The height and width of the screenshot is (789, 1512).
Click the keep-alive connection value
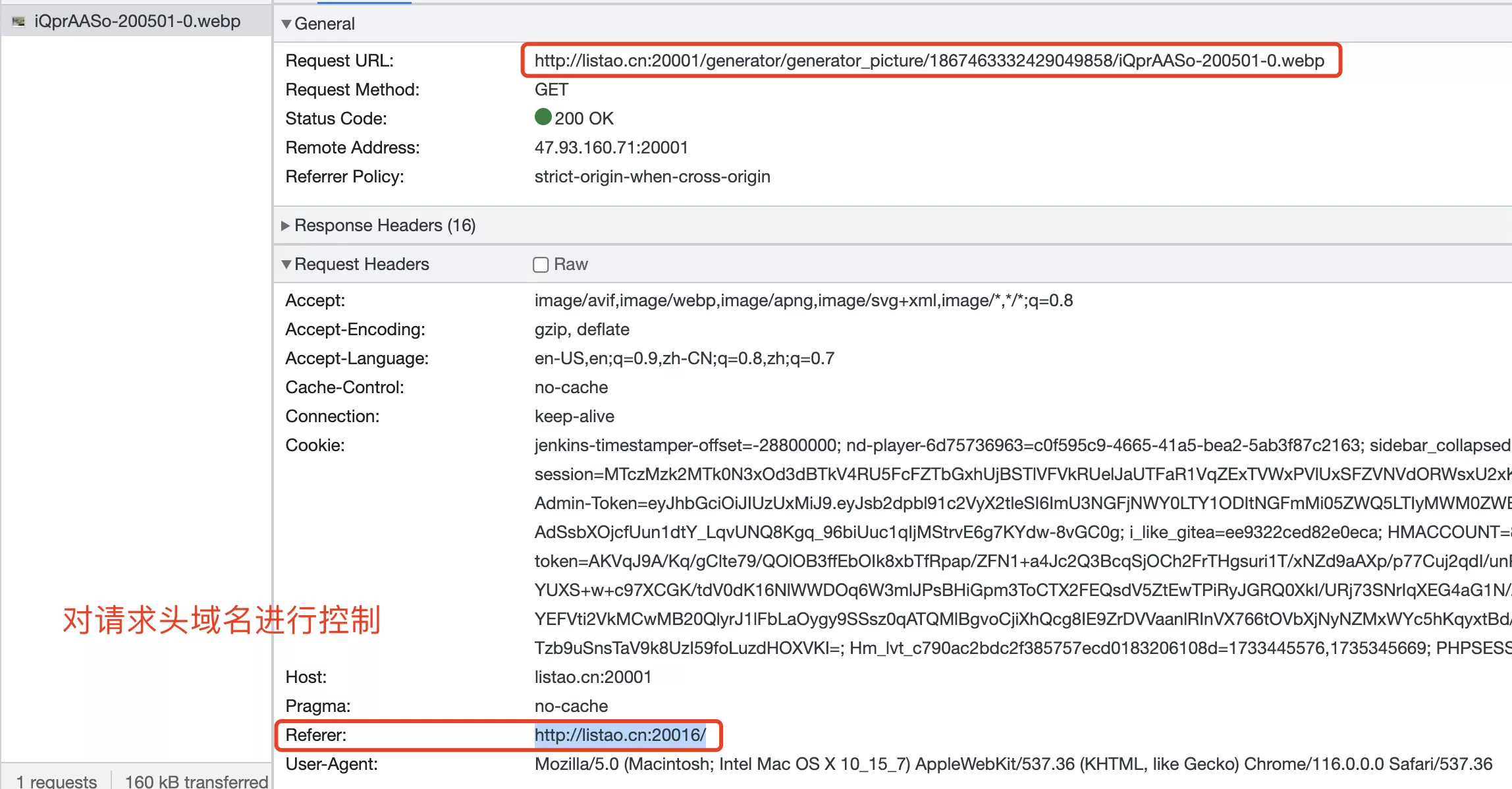(x=574, y=416)
